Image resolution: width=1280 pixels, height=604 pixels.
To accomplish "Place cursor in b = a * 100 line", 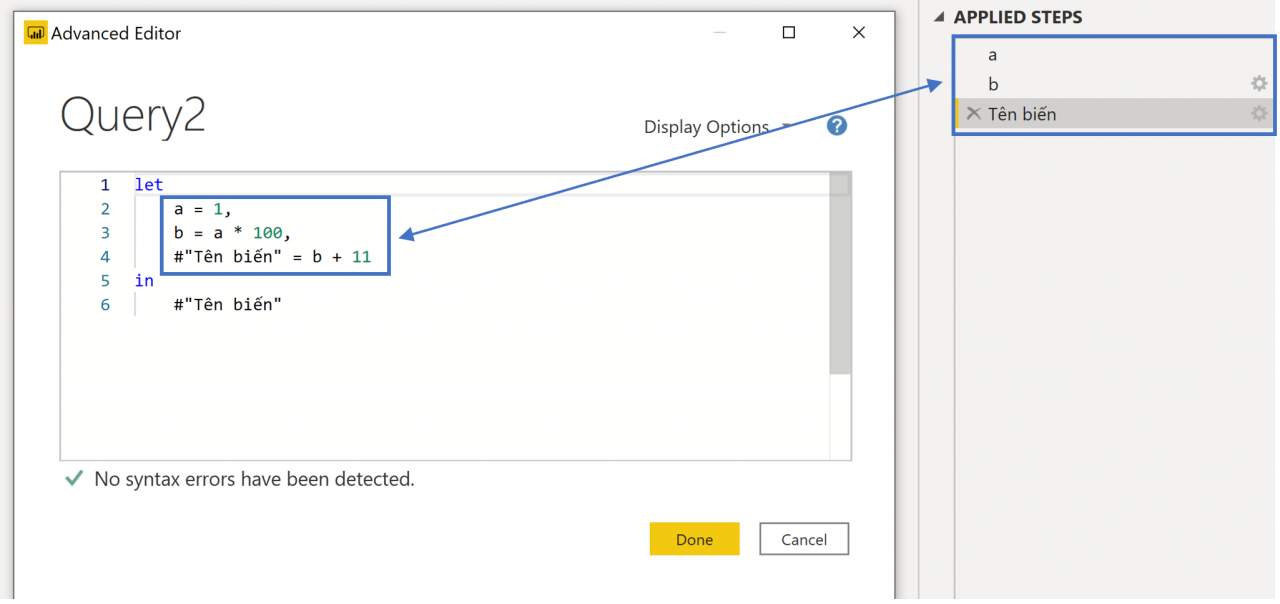I will [x=230, y=233].
